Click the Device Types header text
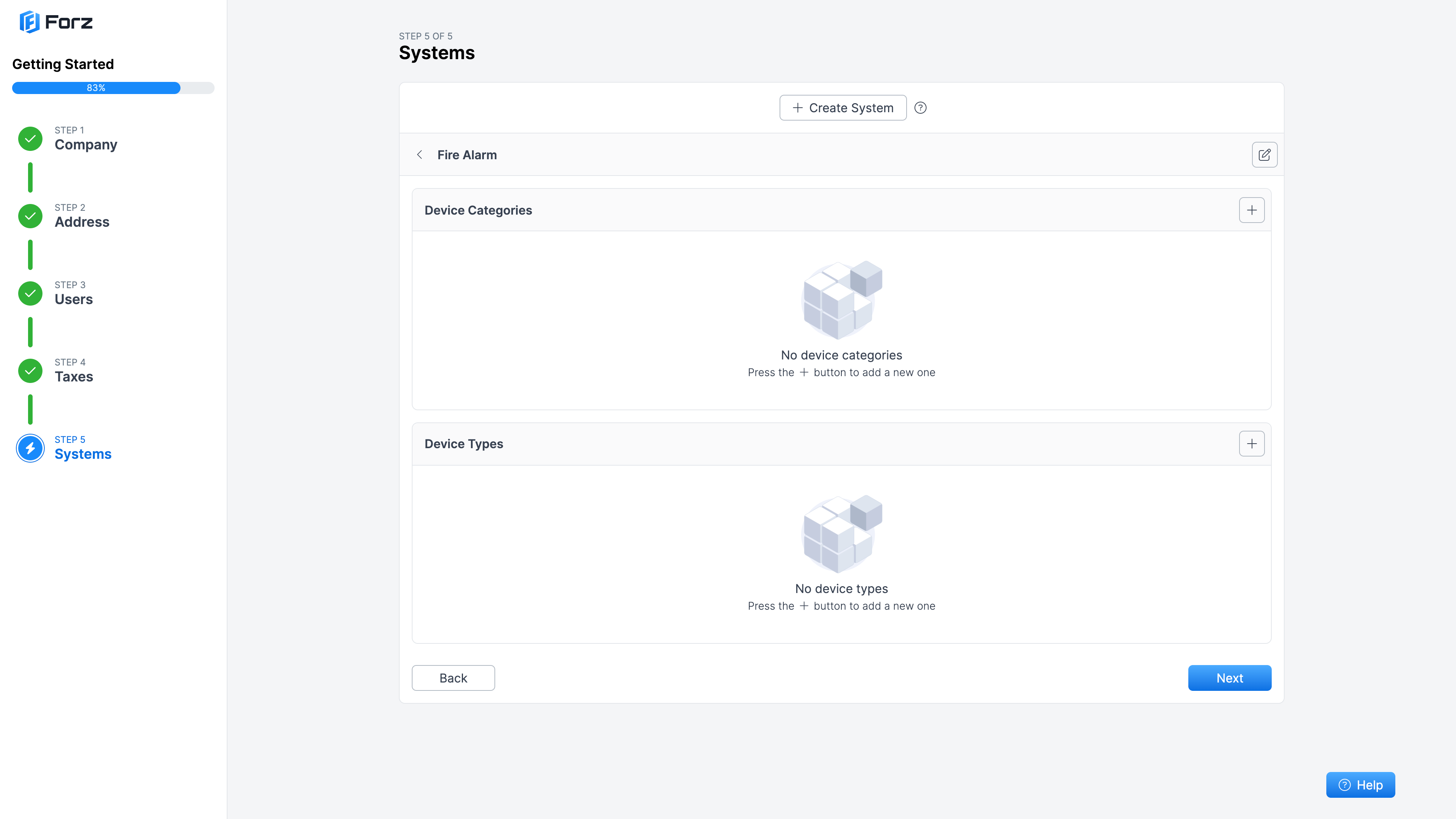The image size is (1456, 819). coord(463,444)
